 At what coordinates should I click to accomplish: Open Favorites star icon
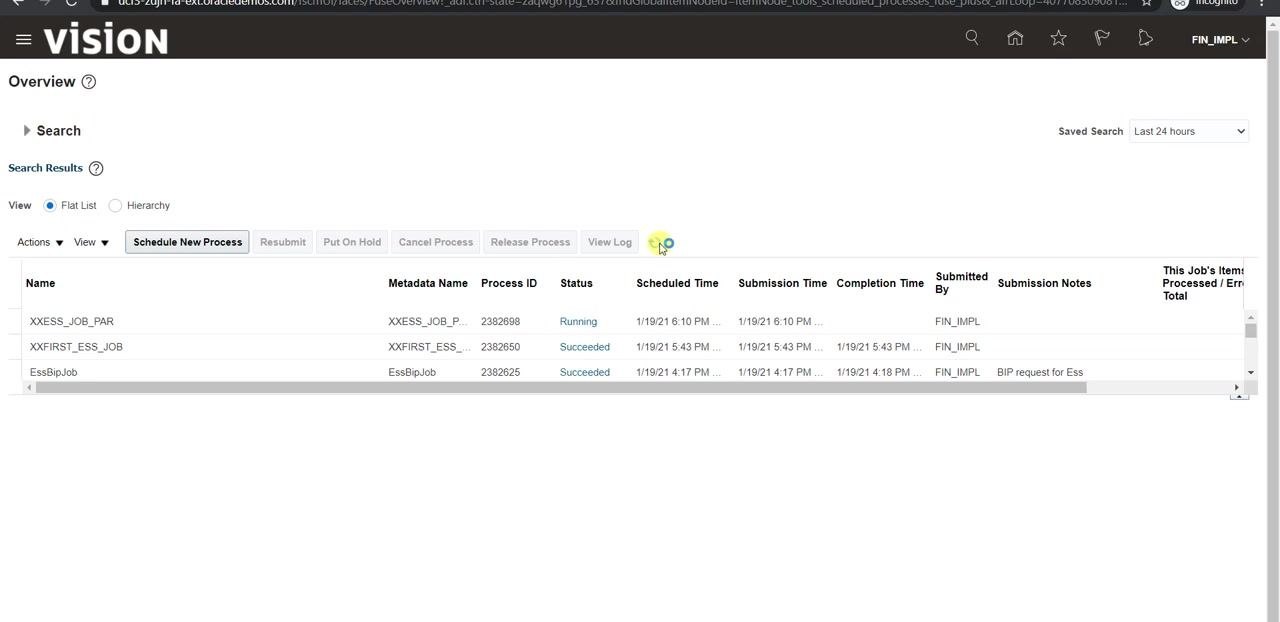[1058, 38]
